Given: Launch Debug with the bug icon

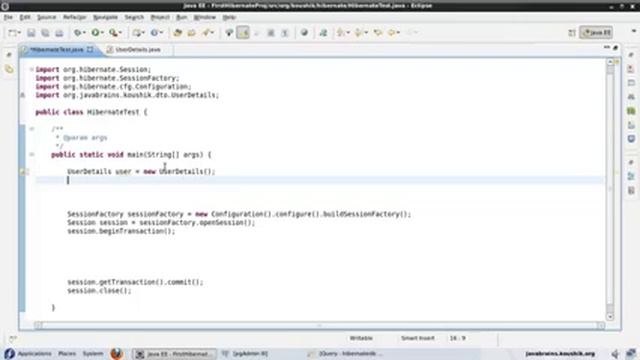Looking at the screenshot, I should click(x=77, y=33).
